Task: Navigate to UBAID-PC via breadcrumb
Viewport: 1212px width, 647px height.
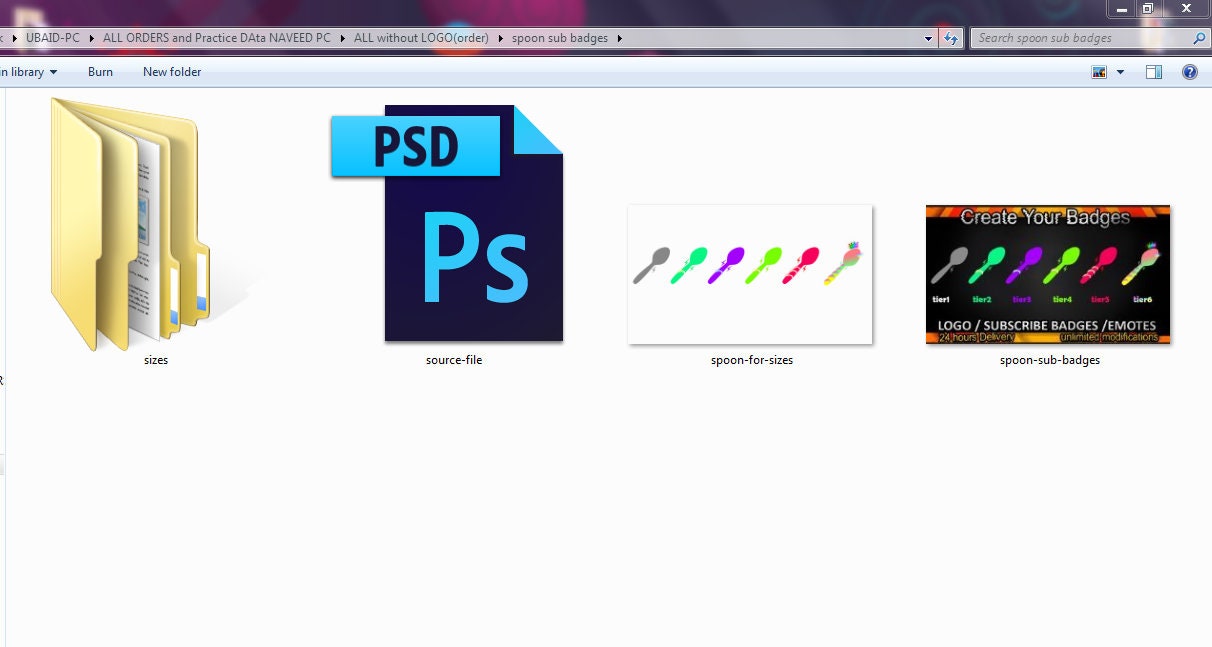Action: [53, 37]
